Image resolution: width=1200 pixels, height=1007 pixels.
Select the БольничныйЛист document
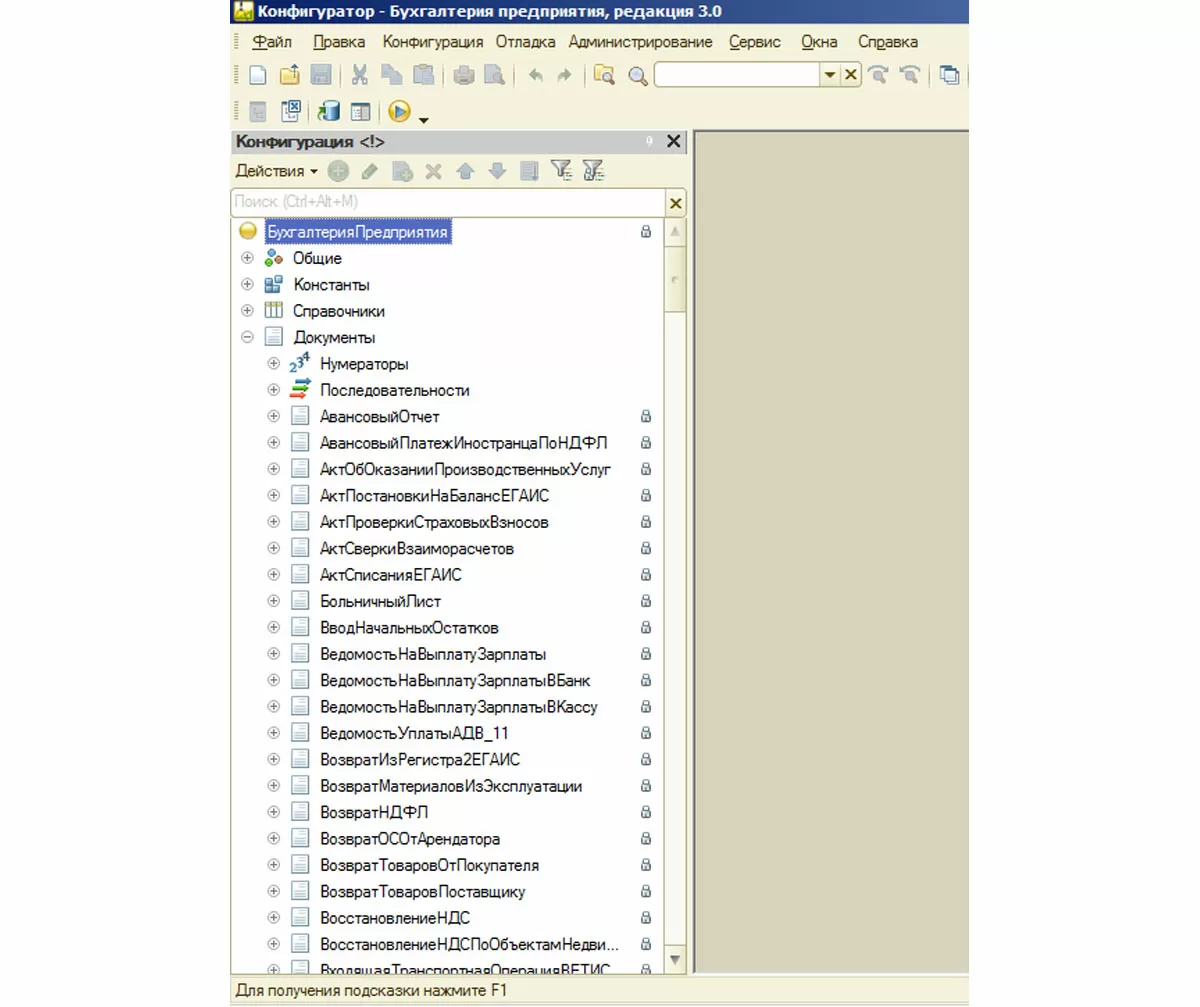pos(380,601)
